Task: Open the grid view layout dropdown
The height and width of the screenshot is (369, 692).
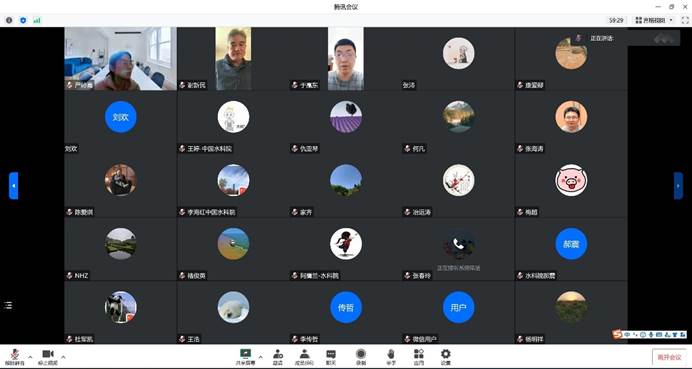Action: (654, 20)
